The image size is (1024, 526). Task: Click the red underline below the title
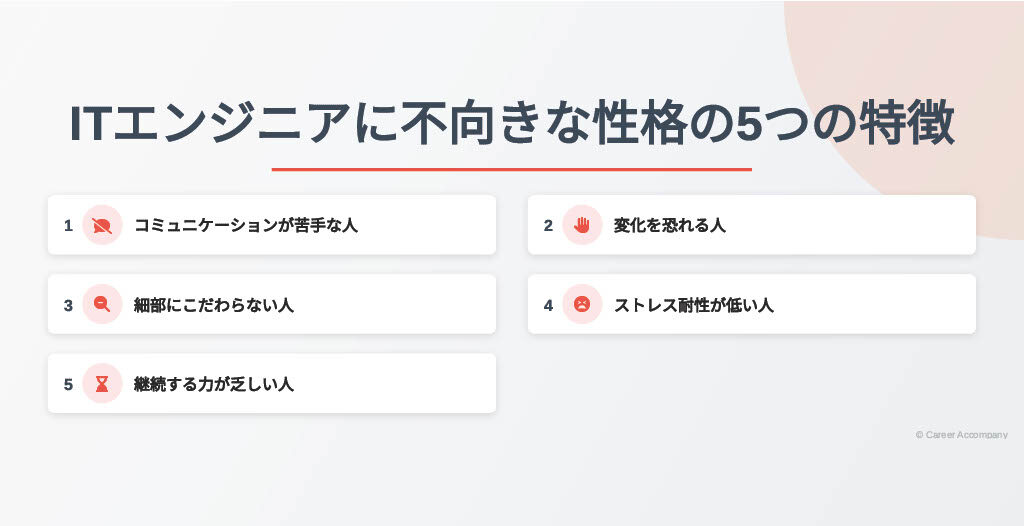point(511,169)
